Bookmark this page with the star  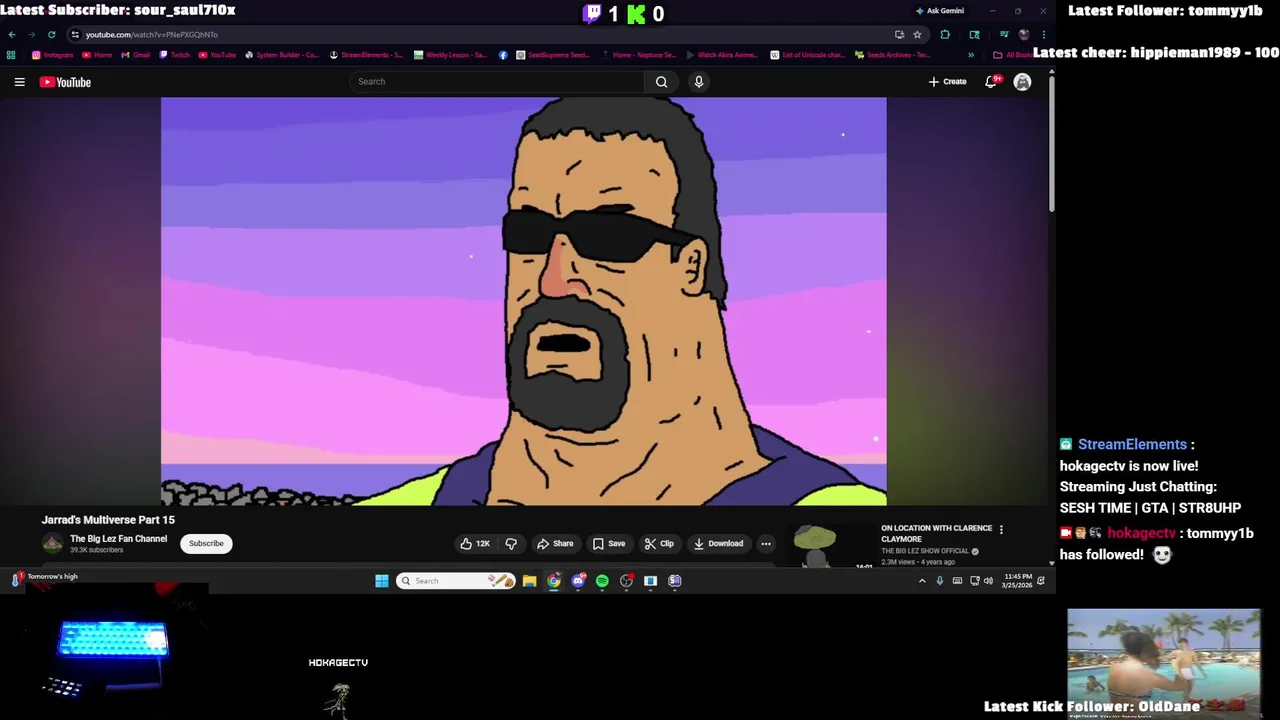[x=917, y=34]
